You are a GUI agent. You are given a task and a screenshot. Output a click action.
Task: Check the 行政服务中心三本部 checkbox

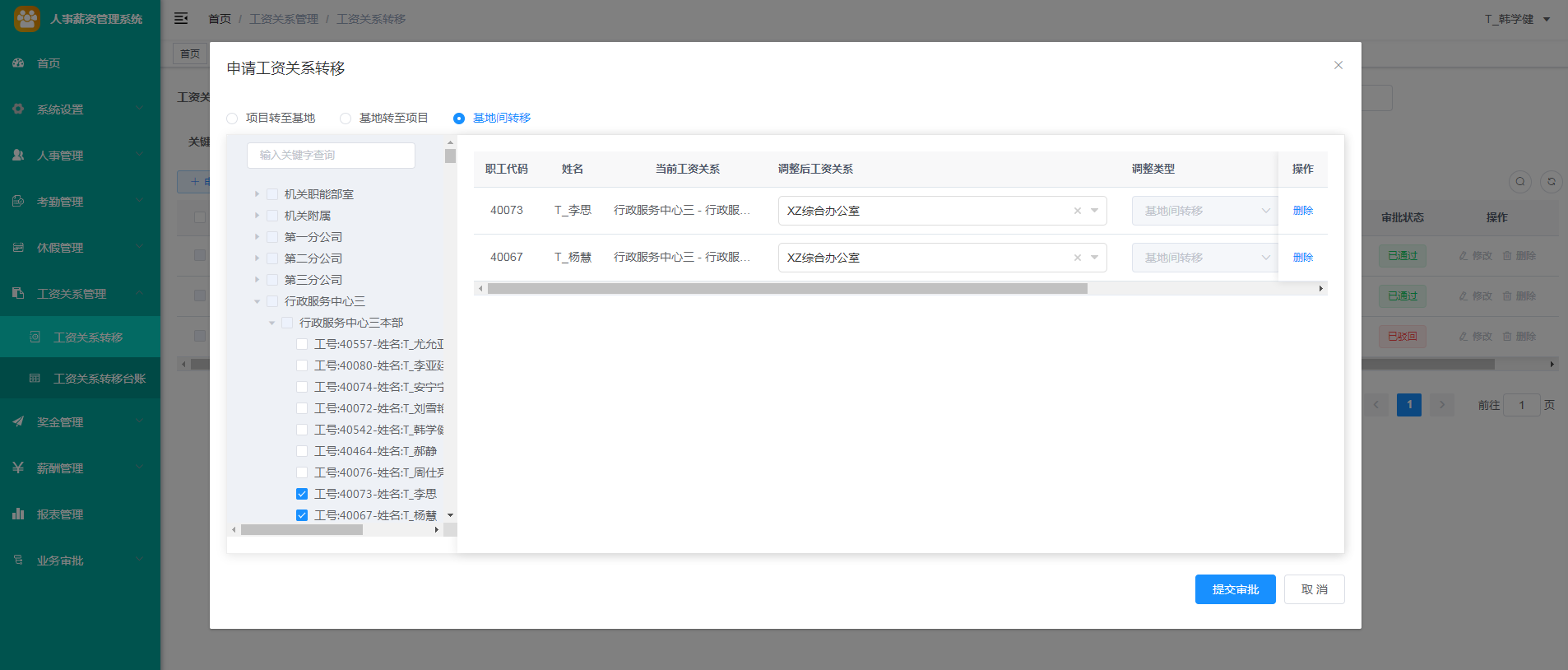287,323
